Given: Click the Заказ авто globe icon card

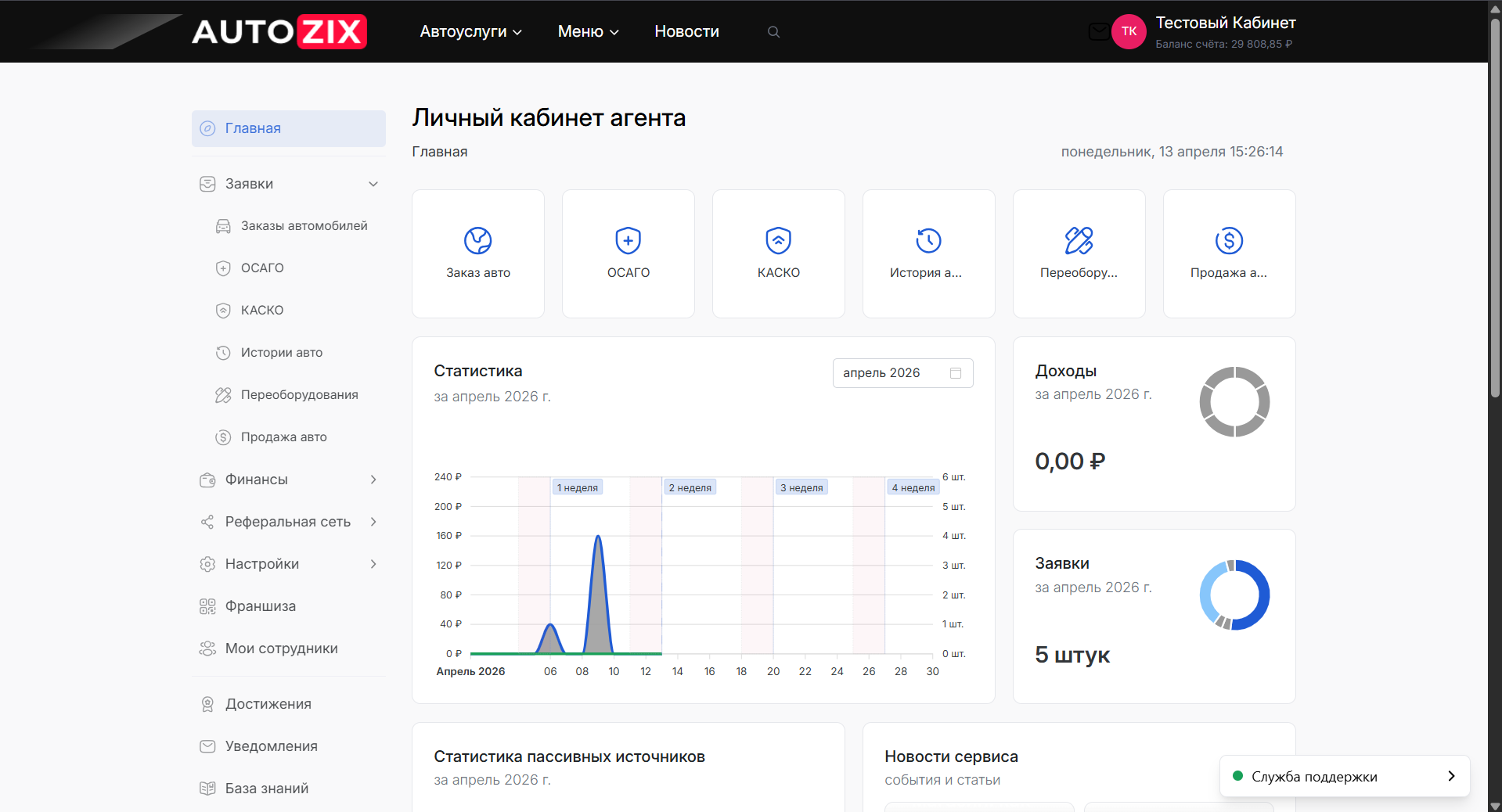Looking at the screenshot, I should (477, 253).
